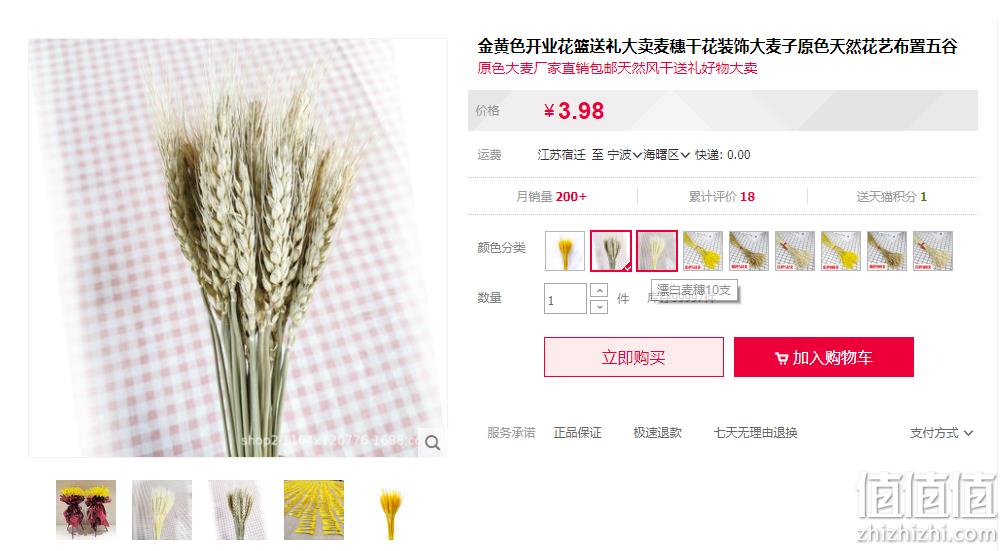This screenshot has height=551, width=1006.
Task: Open the 海曙区 district dropdown
Action: point(667,155)
